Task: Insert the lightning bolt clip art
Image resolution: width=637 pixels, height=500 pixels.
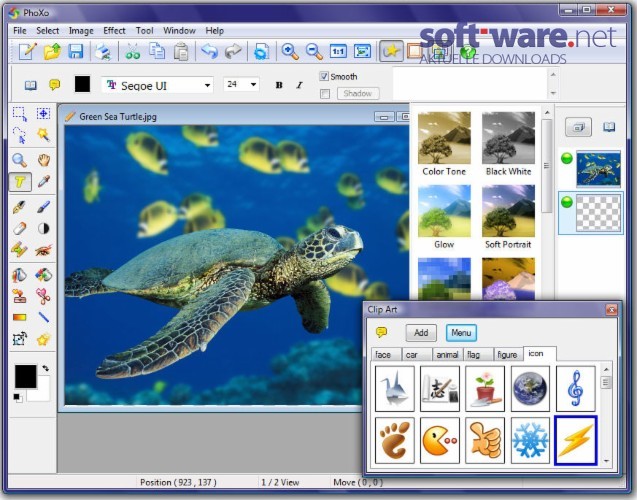Action: [x=576, y=440]
